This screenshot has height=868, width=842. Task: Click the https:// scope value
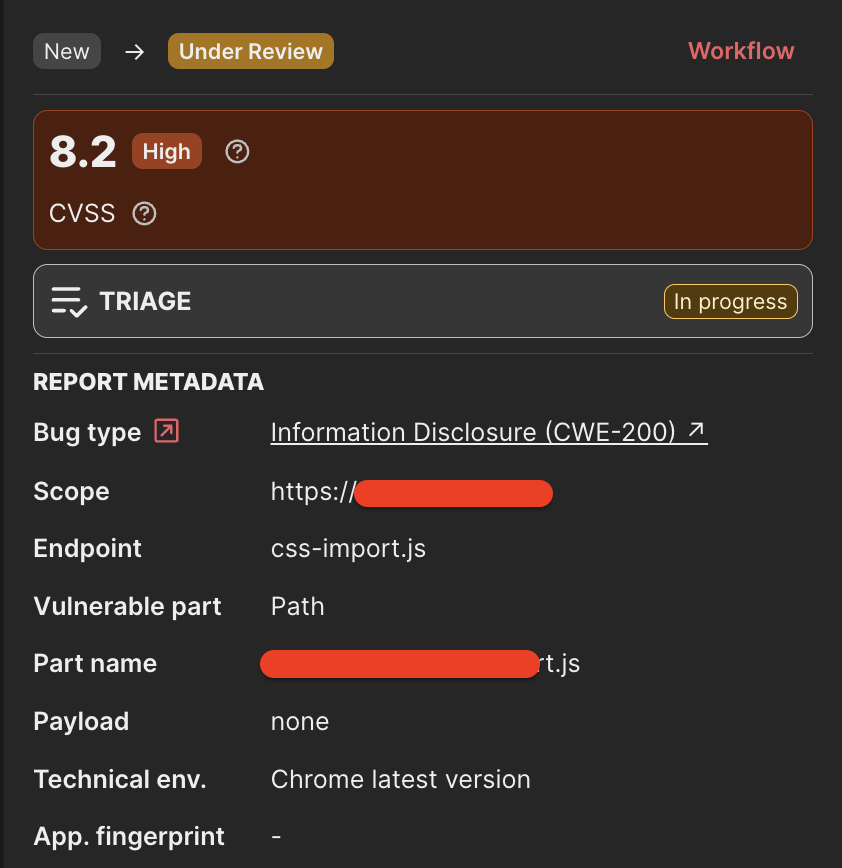[412, 492]
